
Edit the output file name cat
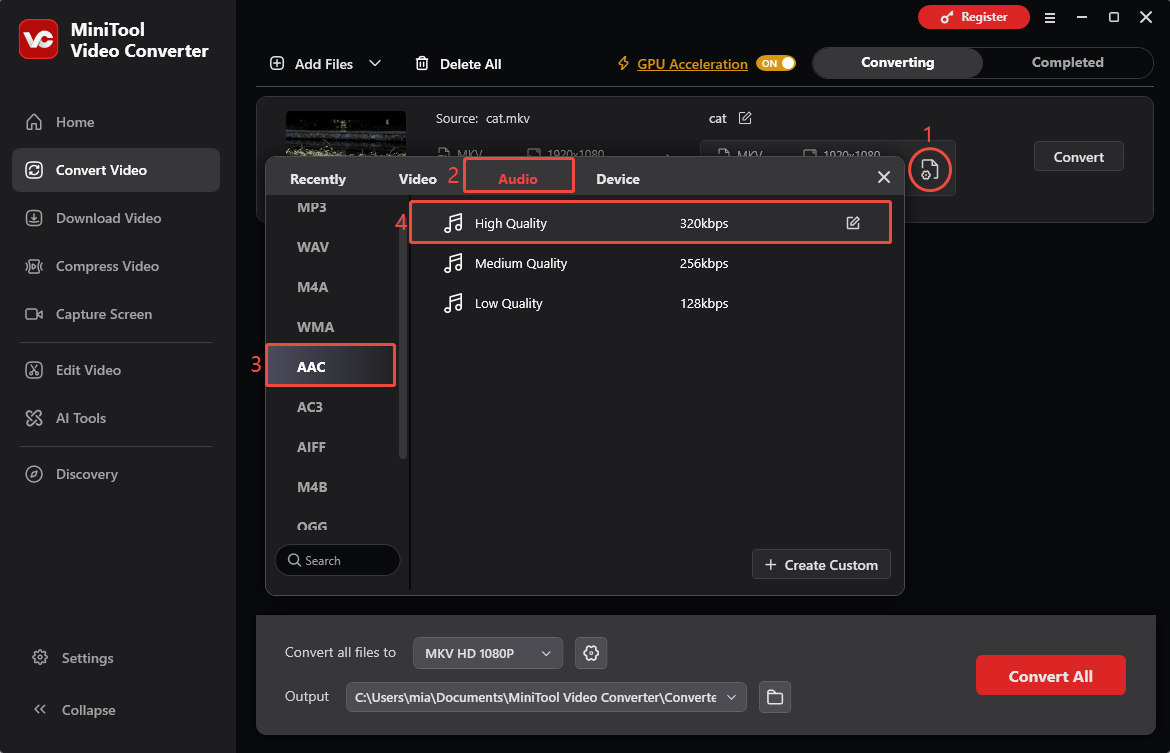745,118
